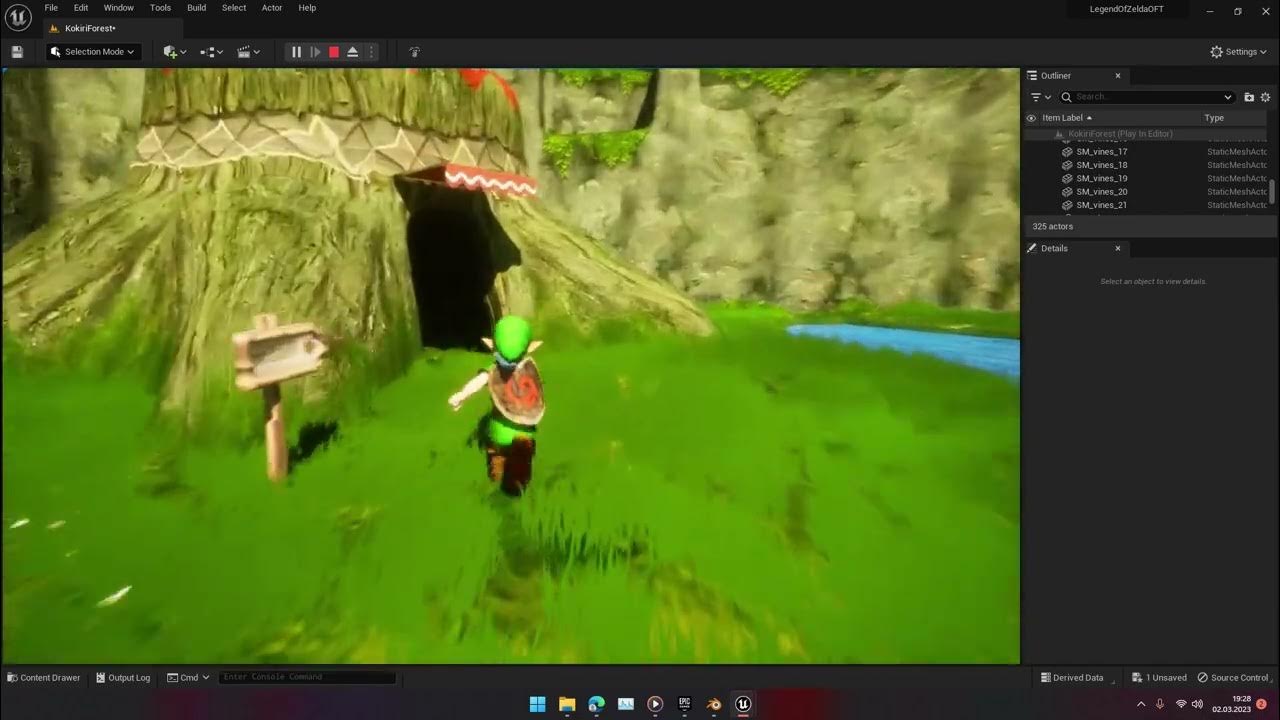The image size is (1280, 720).
Task: Click the frame skip button
Action: coord(315,52)
